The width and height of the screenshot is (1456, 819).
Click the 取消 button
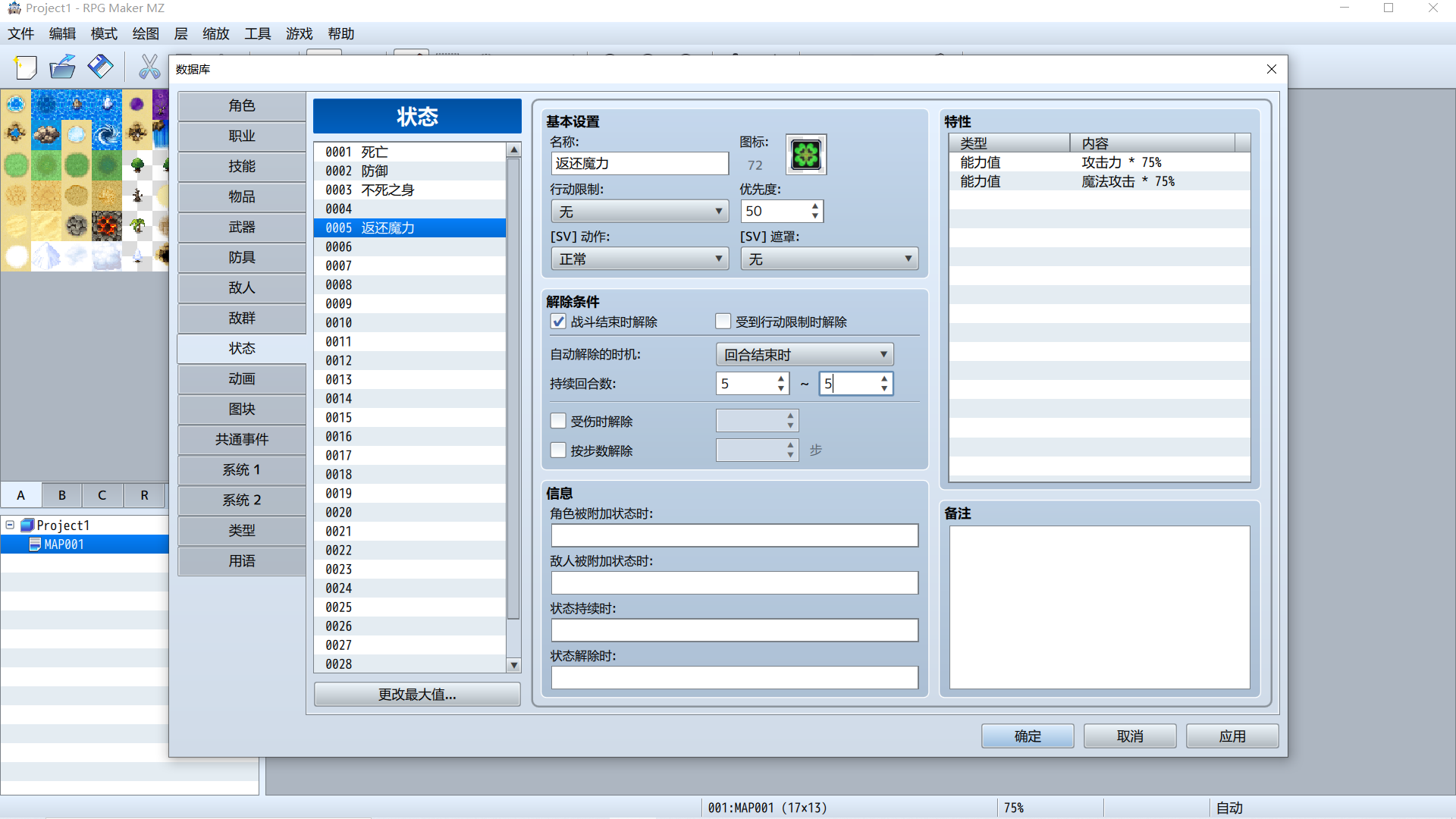[1130, 736]
